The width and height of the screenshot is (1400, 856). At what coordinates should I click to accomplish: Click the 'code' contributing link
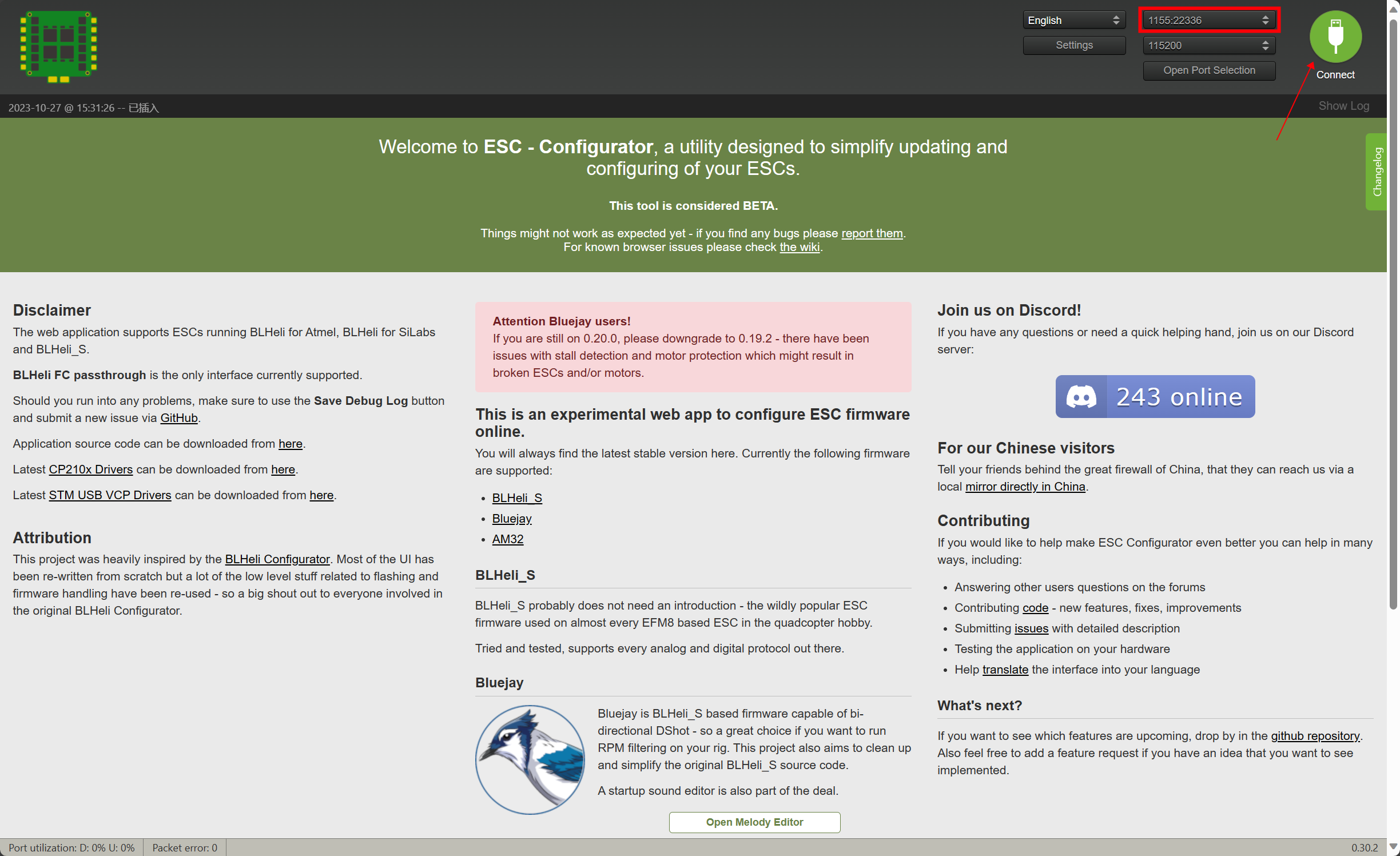(x=1035, y=608)
